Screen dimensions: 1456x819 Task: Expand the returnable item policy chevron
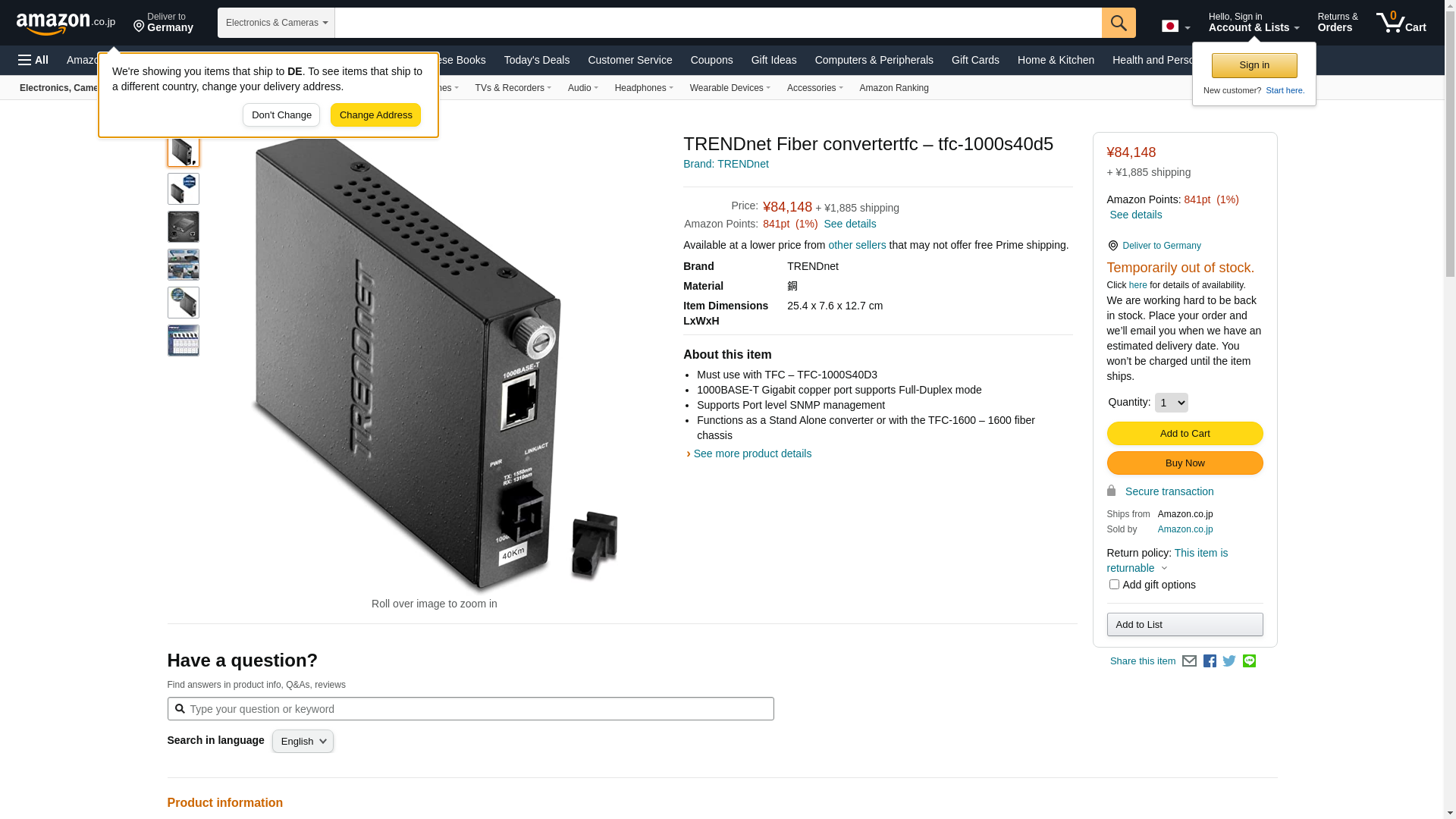[1164, 569]
